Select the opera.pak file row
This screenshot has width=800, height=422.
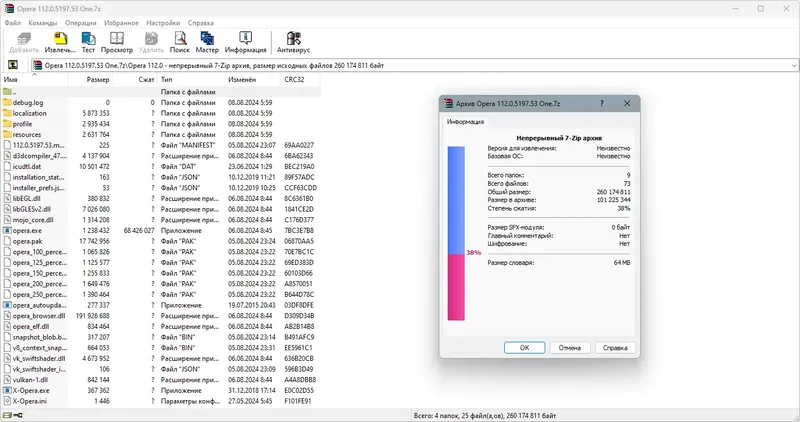tap(161, 241)
